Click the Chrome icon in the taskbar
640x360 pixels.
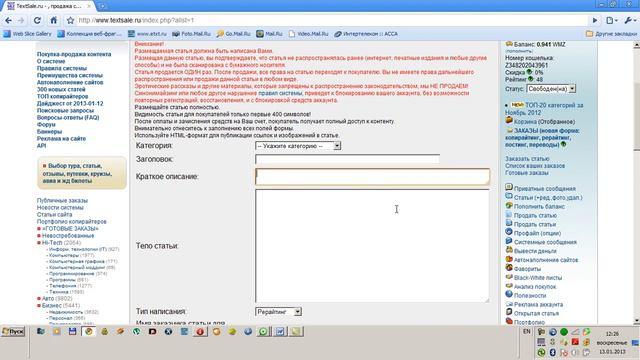click(x=89, y=331)
